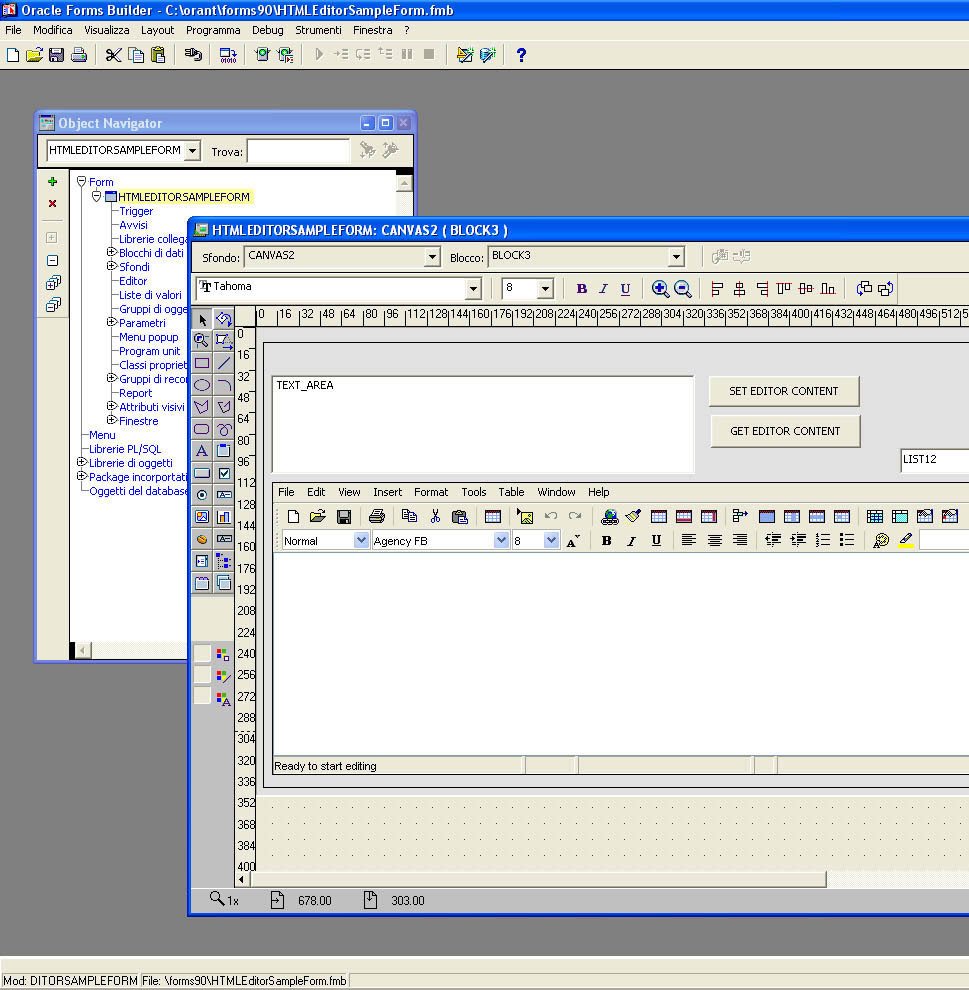Click the Align Left objects icon

click(717, 289)
